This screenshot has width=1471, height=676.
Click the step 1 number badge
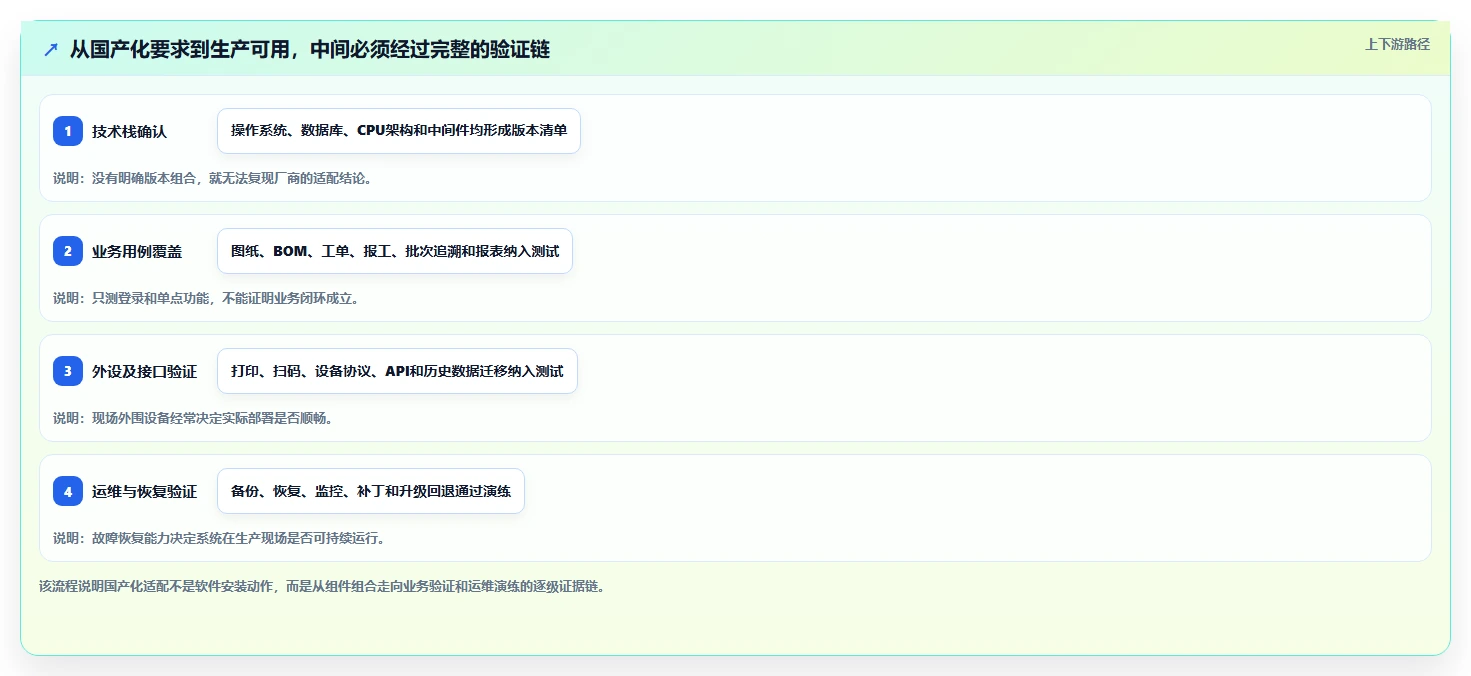[x=68, y=131]
